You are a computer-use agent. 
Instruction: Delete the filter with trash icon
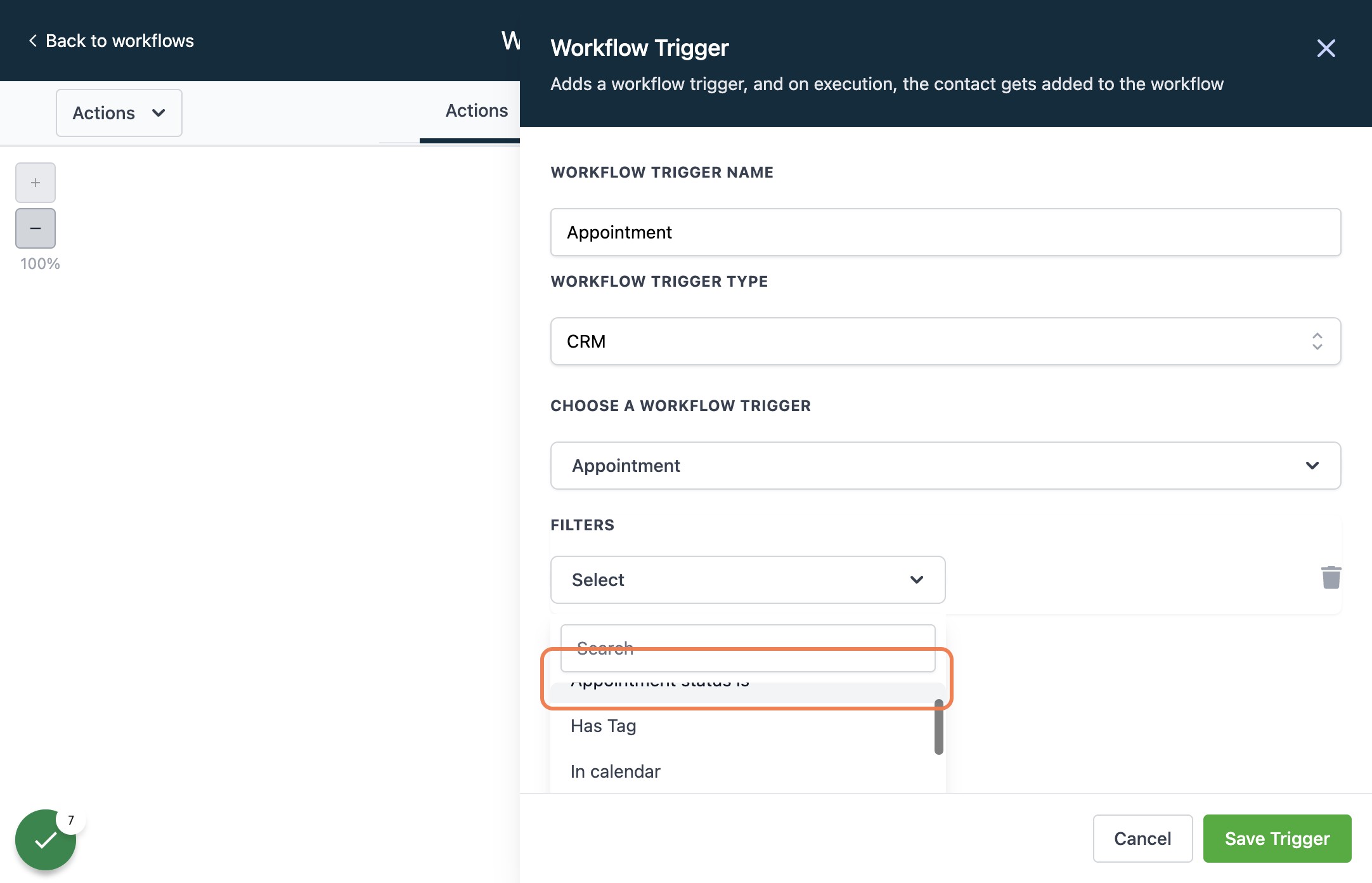click(x=1331, y=577)
